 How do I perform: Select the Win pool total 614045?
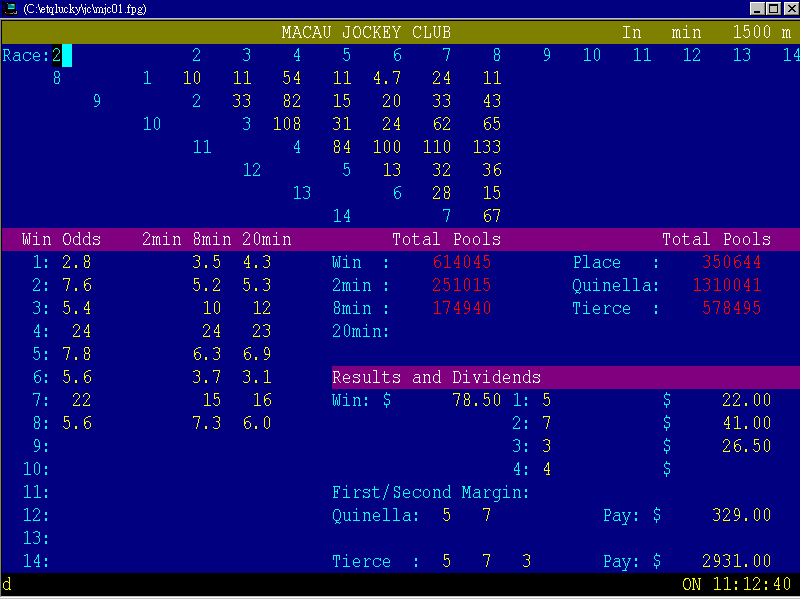[x=462, y=262]
